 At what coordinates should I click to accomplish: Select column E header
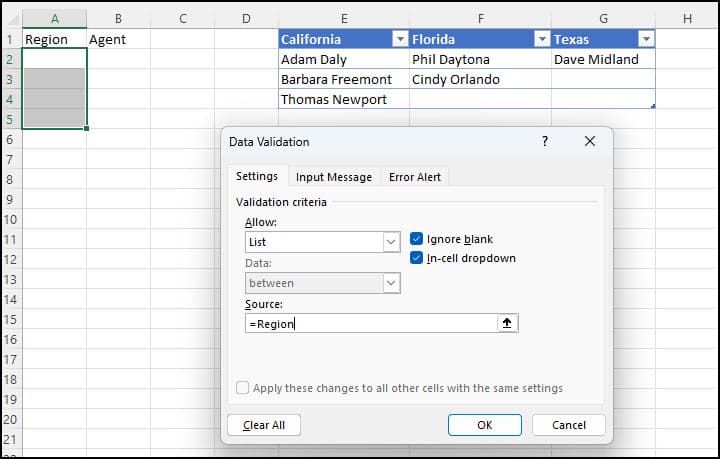click(344, 19)
